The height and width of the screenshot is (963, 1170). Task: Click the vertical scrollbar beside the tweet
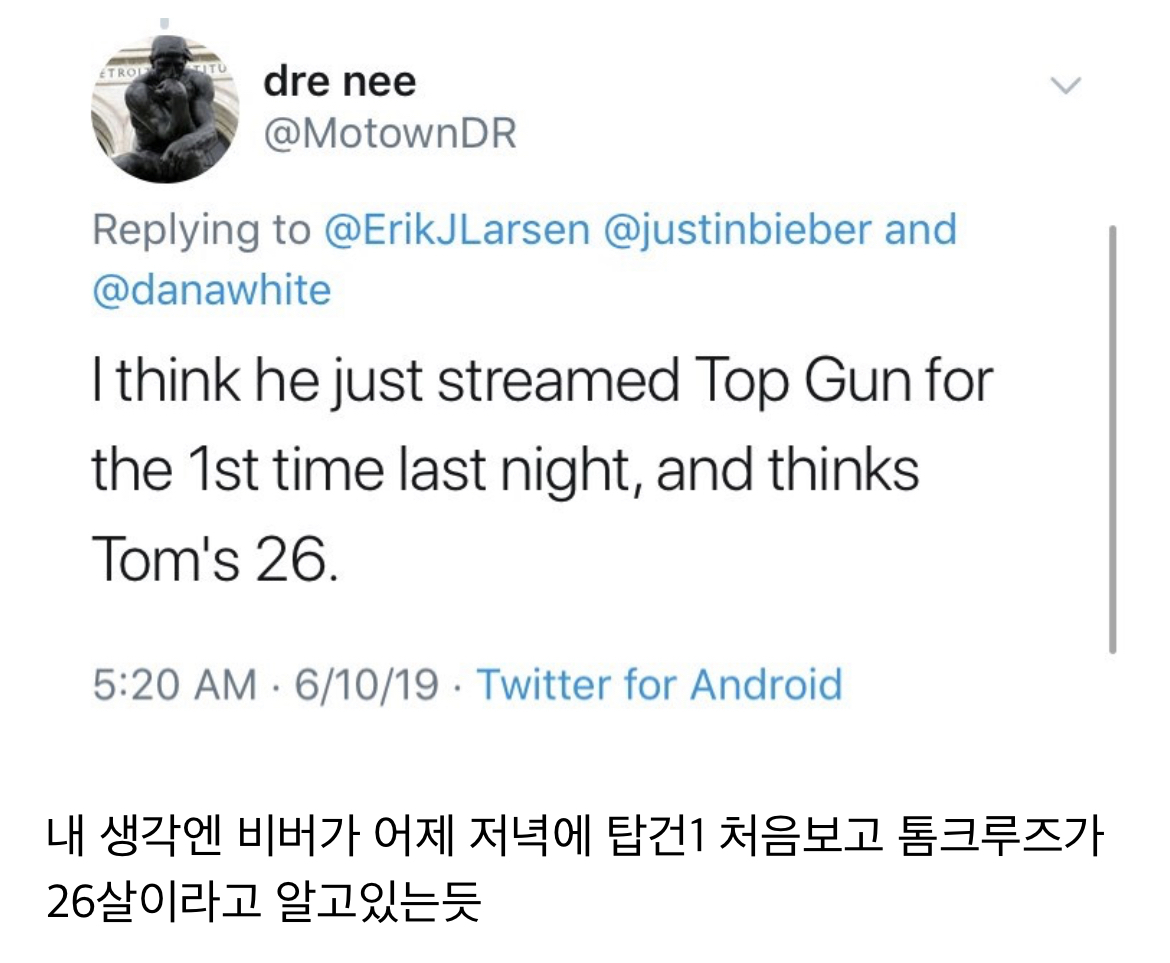tap(1112, 440)
